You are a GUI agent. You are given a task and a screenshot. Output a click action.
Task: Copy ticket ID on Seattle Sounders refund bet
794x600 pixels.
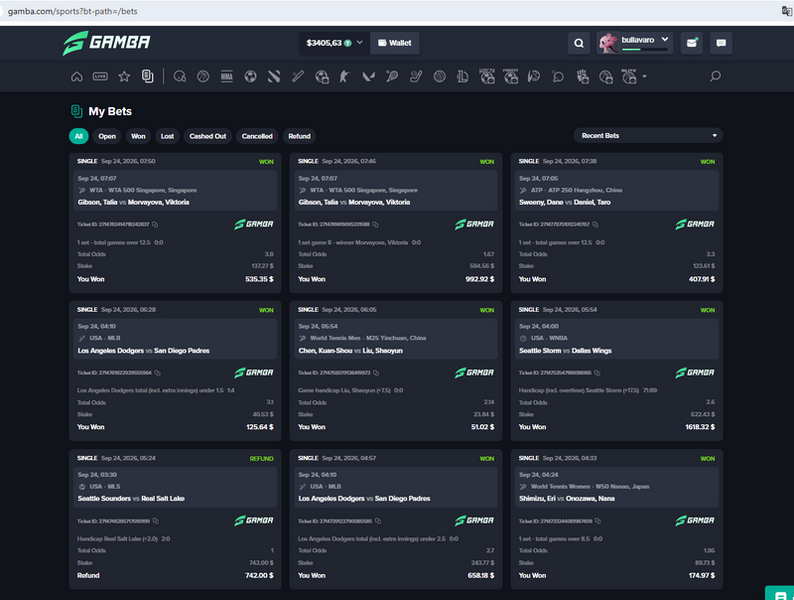[156, 521]
